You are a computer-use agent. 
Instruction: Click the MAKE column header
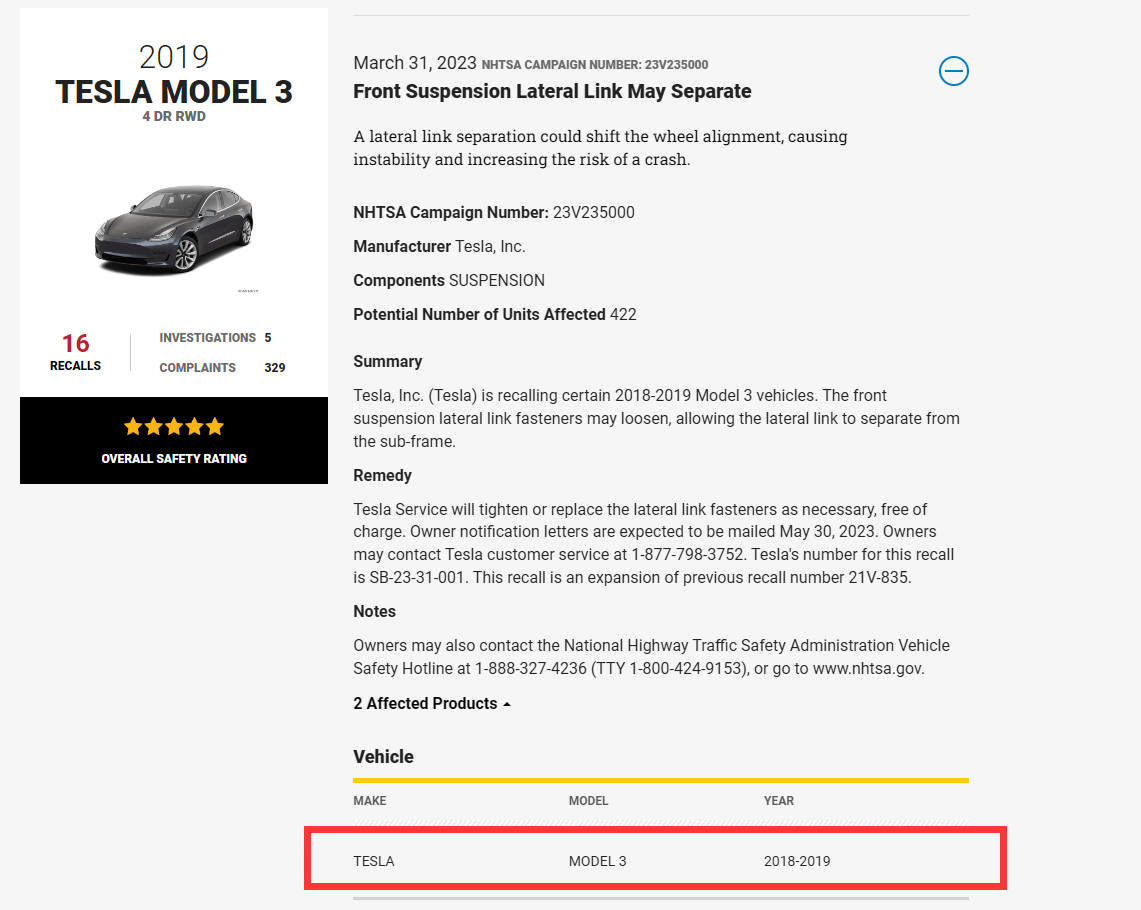click(x=370, y=801)
